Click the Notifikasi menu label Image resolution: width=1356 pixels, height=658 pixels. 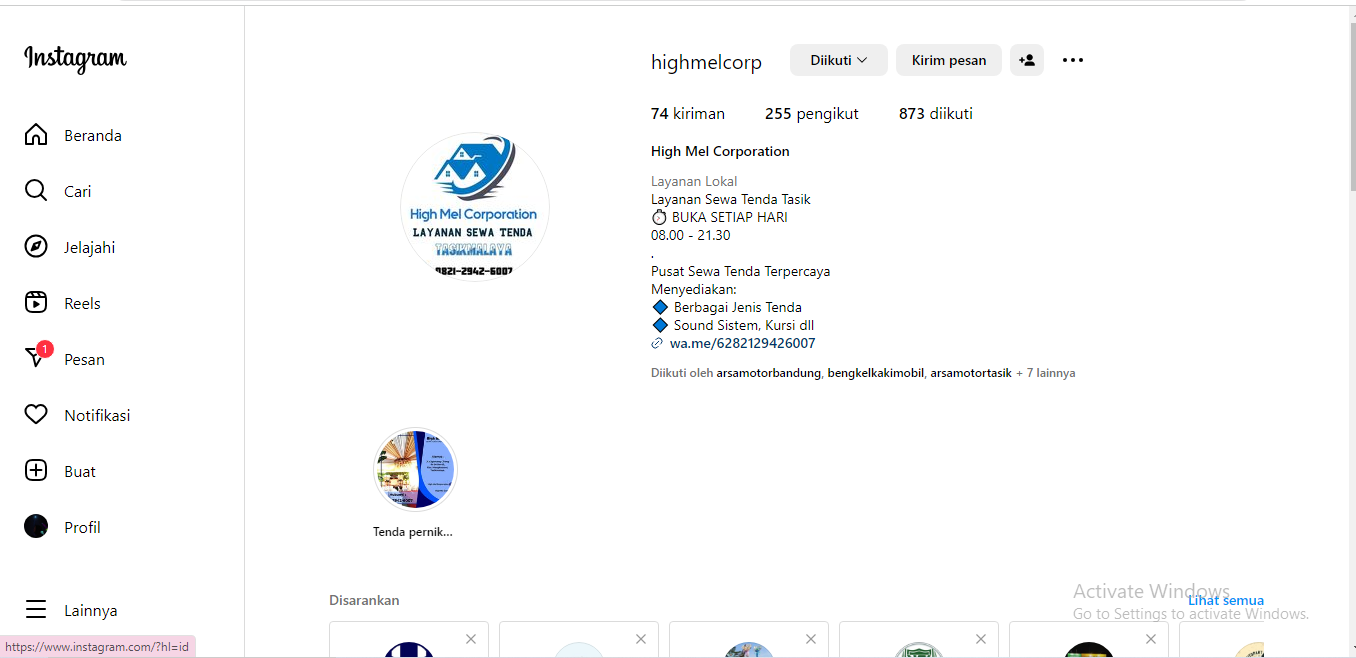pyautogui.click(x=97, y=415)
